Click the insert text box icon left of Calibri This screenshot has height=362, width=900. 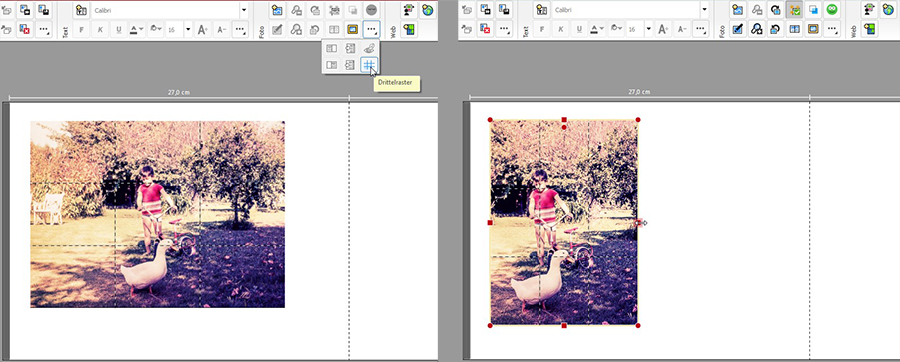[81, 10]
